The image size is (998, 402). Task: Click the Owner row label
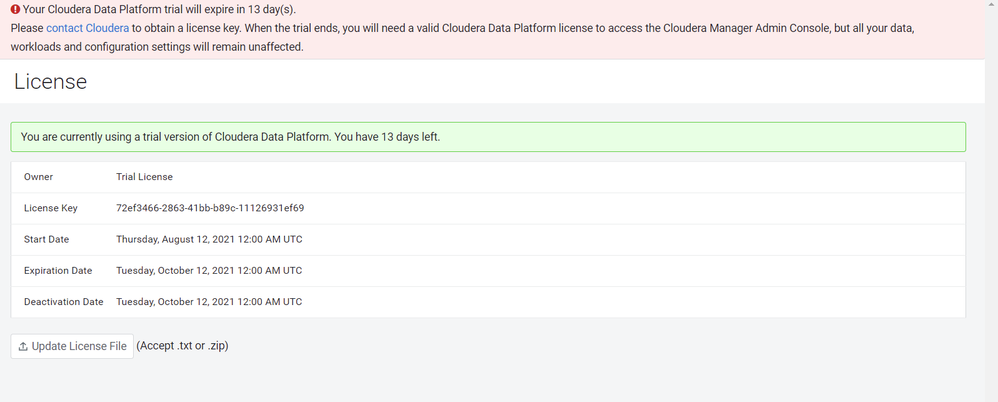[38, 177]
